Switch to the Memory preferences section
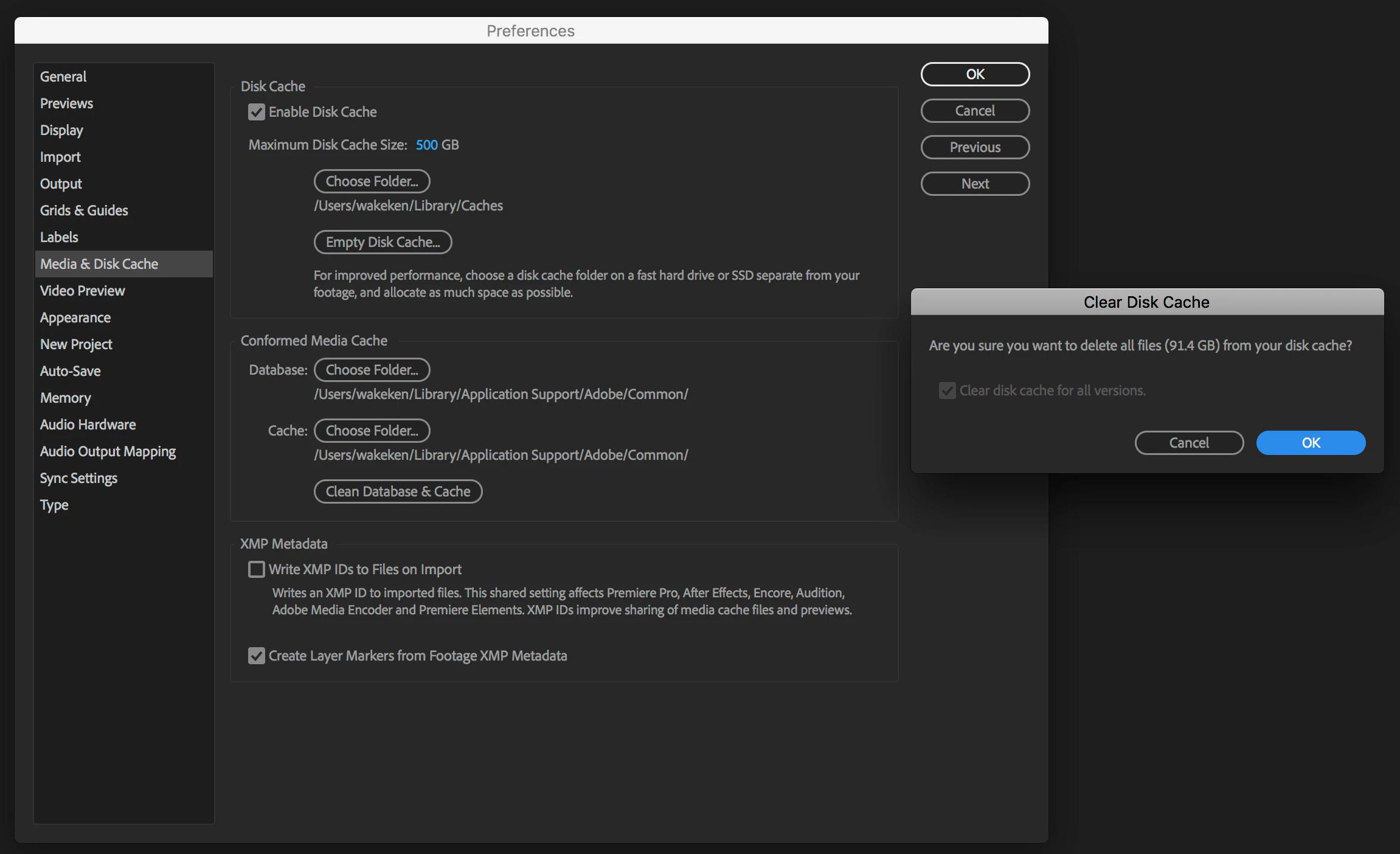Viewport: 1400px width, 854px height. point(65,398)
